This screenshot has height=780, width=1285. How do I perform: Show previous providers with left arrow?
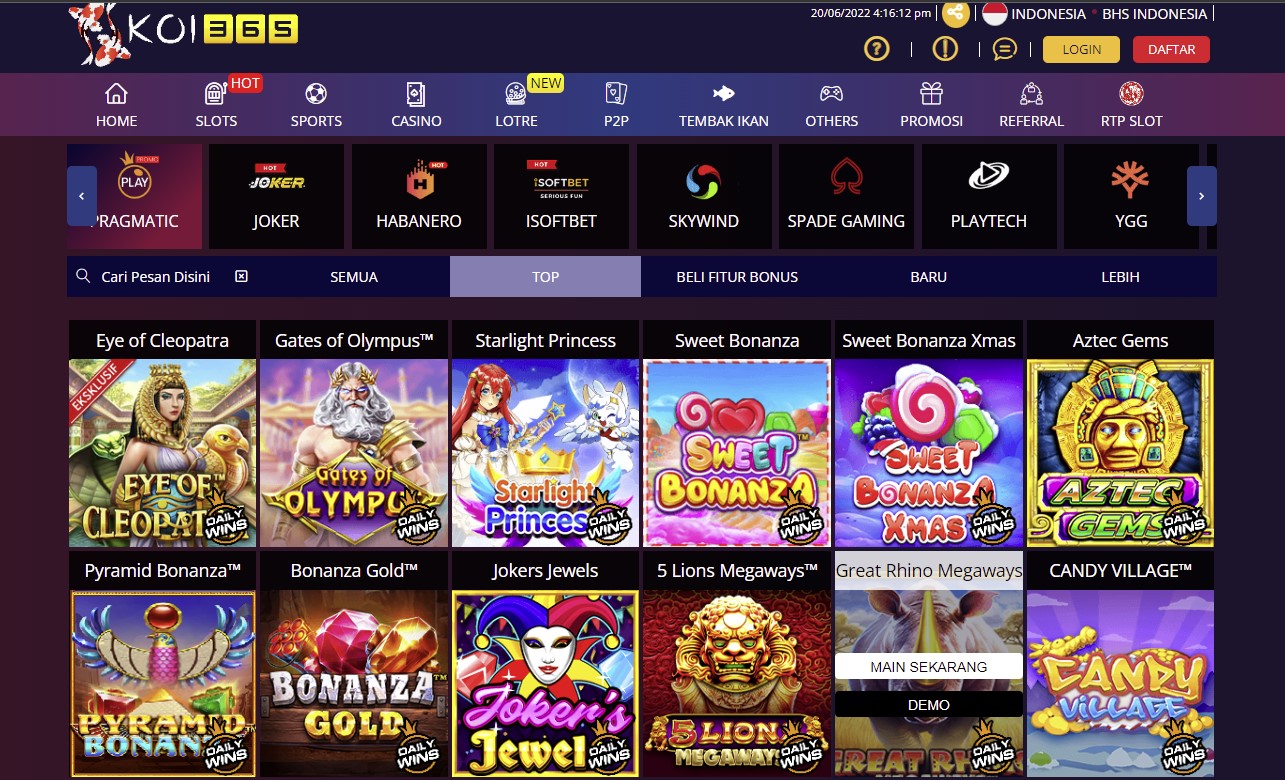click(82, 196)
